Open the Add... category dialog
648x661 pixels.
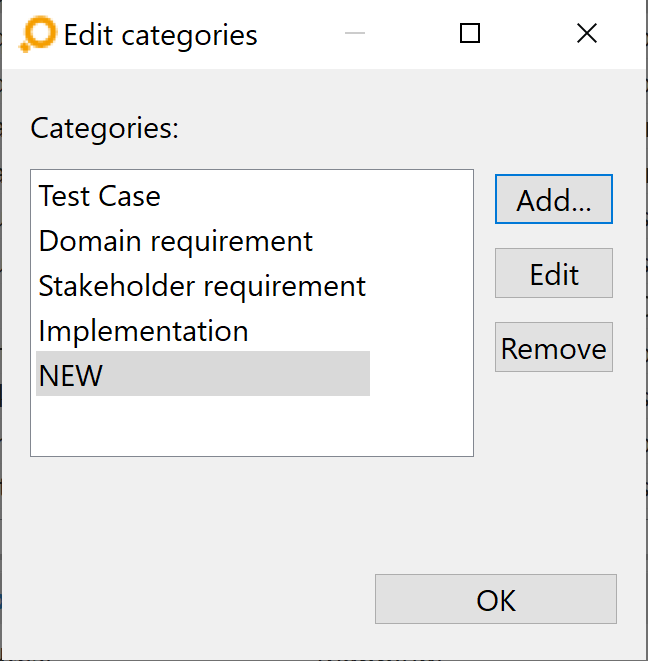[554, 199]
